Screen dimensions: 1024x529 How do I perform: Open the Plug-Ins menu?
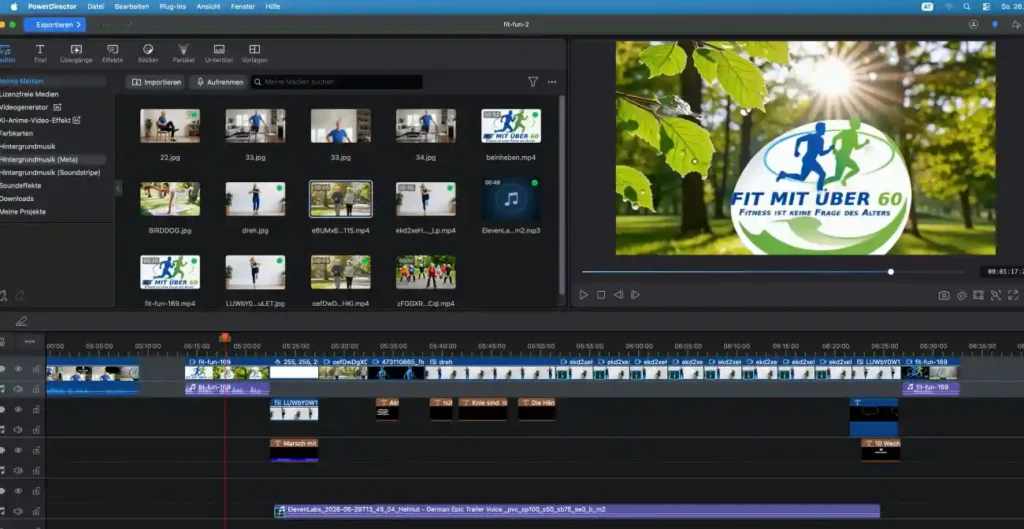pos(172,7)
